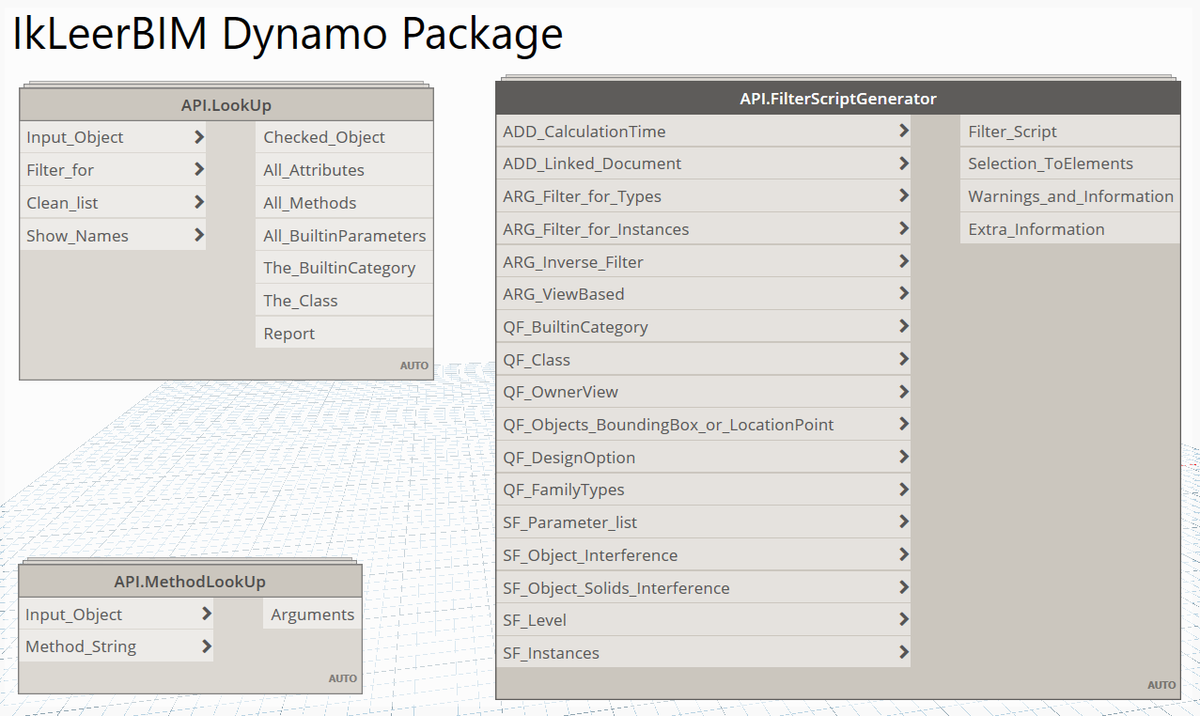The width and height of the screenshot is (1200, 716).
Task: Click the Filter_Script output port
Action: [1013, 130]
